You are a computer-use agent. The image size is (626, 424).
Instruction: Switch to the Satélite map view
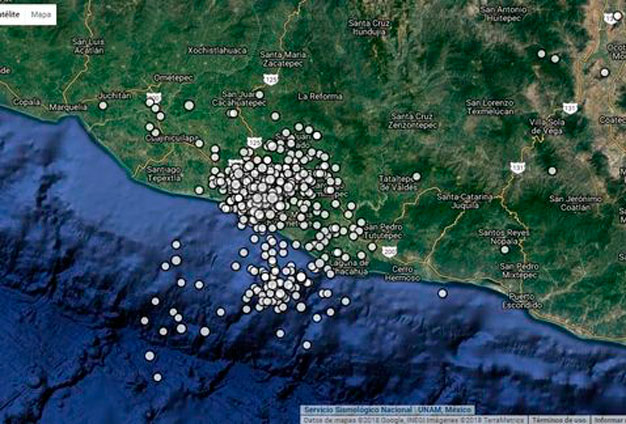[x=12, y=15]
